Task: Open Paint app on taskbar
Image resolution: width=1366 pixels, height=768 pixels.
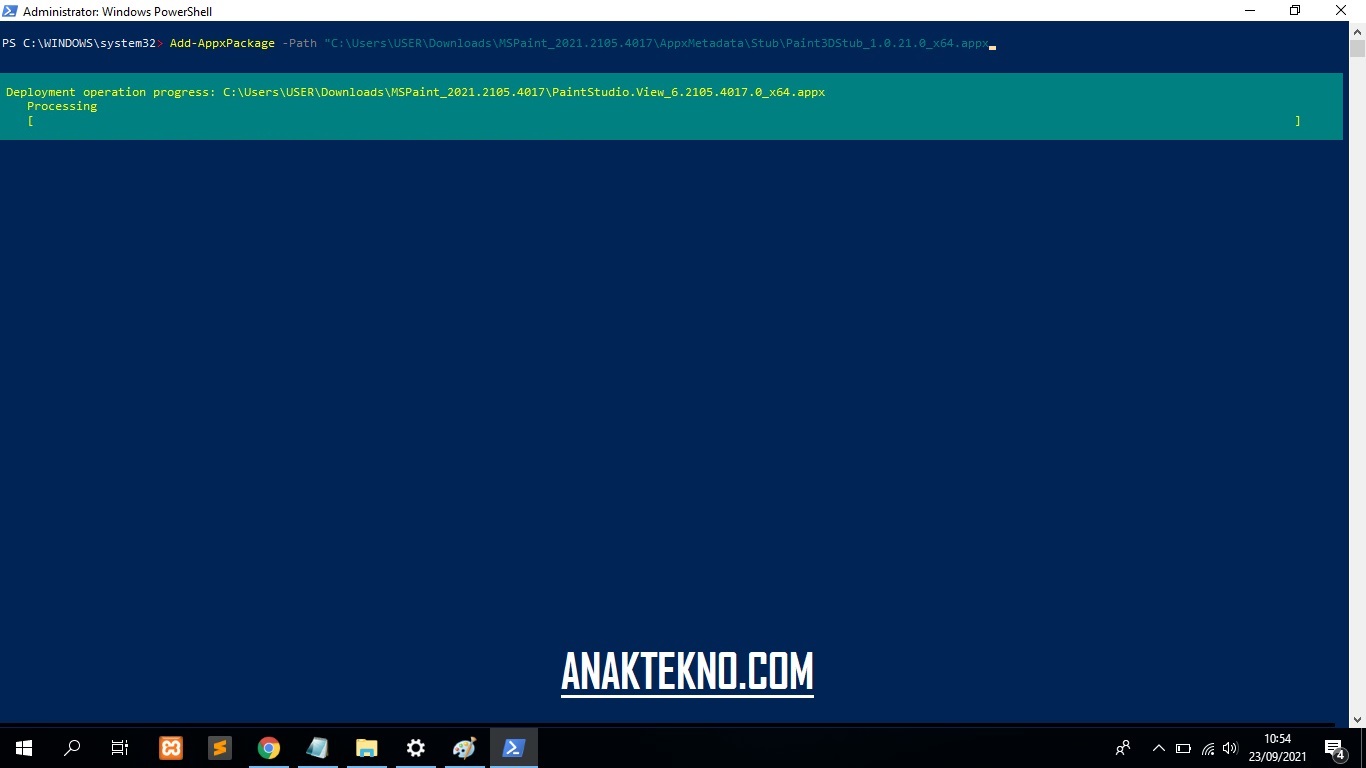Action: click(464, 748)
